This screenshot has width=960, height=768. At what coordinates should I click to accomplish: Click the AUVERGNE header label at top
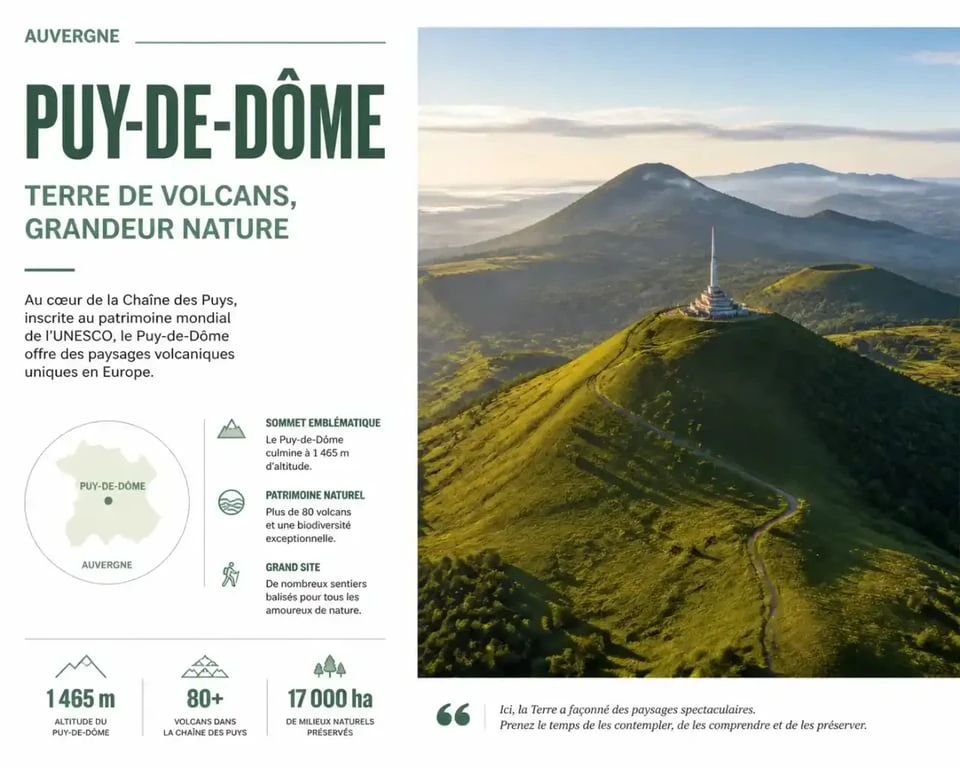[x=72, y=36]
